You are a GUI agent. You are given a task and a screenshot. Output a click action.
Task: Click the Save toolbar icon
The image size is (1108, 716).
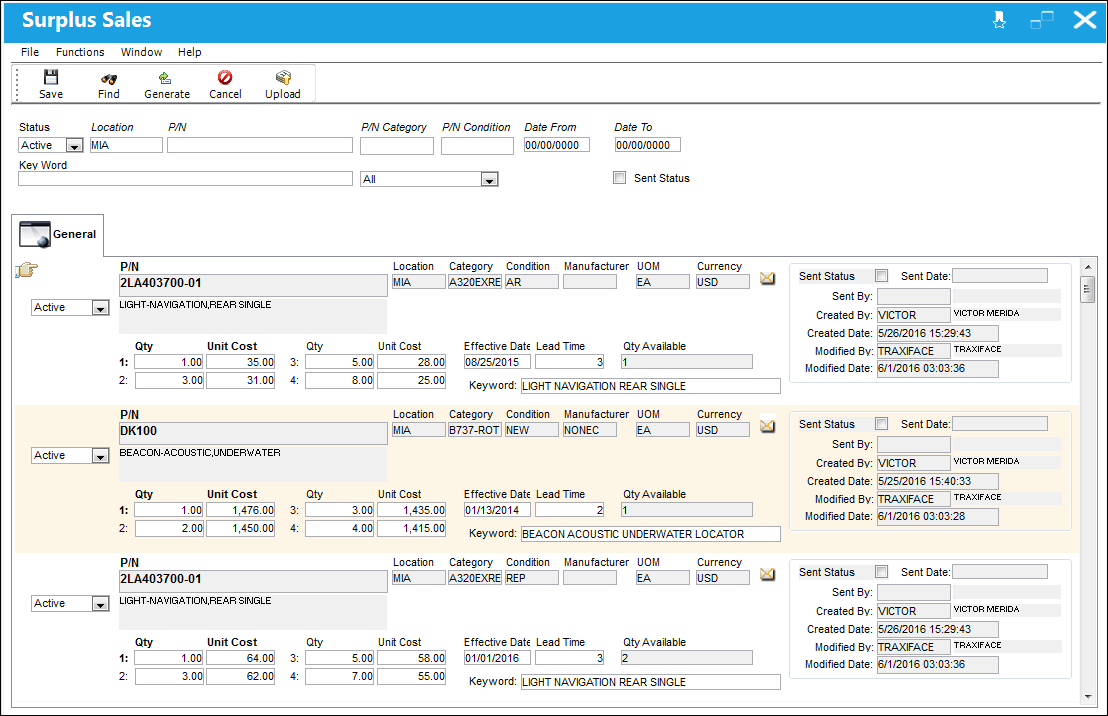[51, 77]
